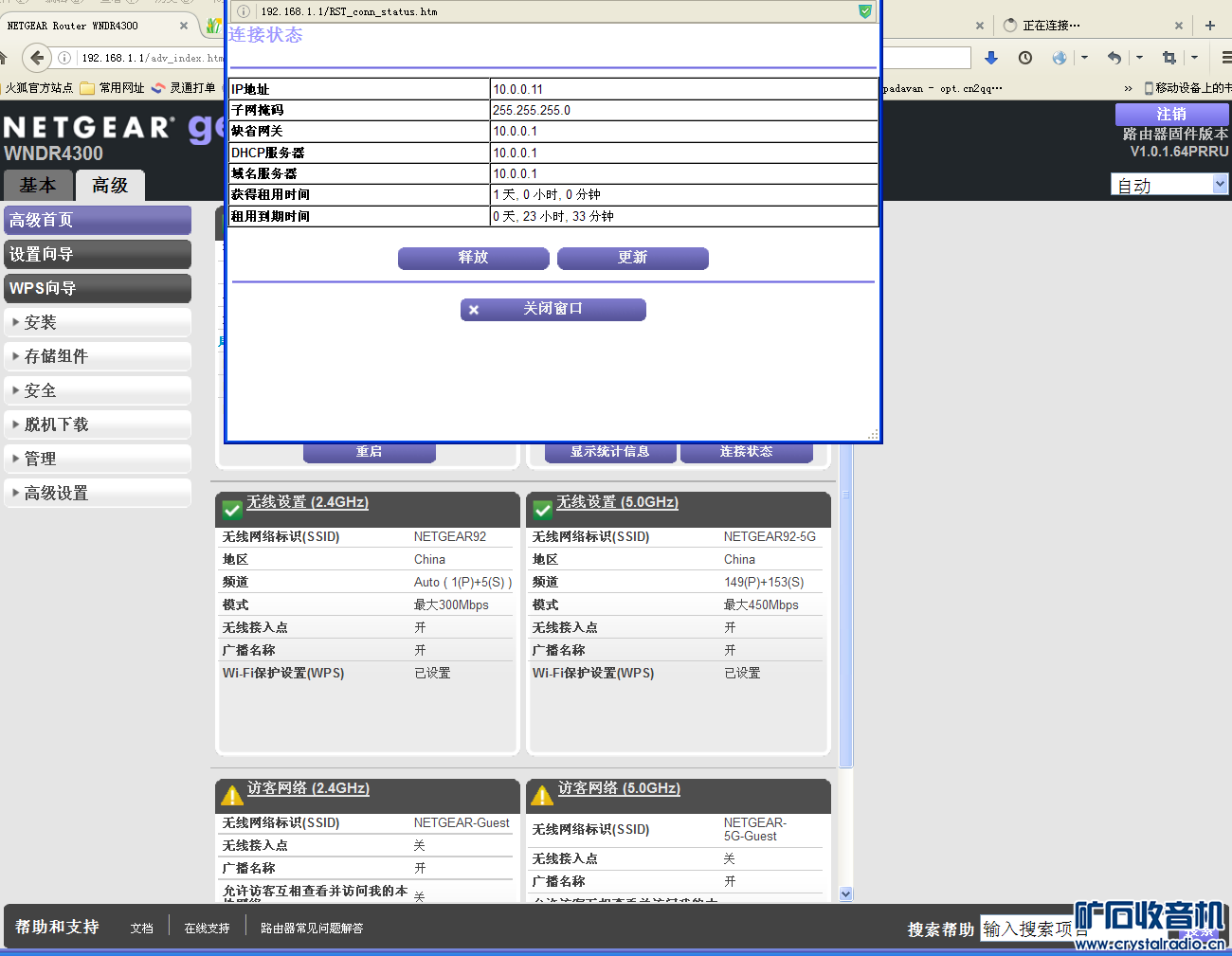
Task: Open the 移动设备 bookmarks folder
Action: (1188, 88)
